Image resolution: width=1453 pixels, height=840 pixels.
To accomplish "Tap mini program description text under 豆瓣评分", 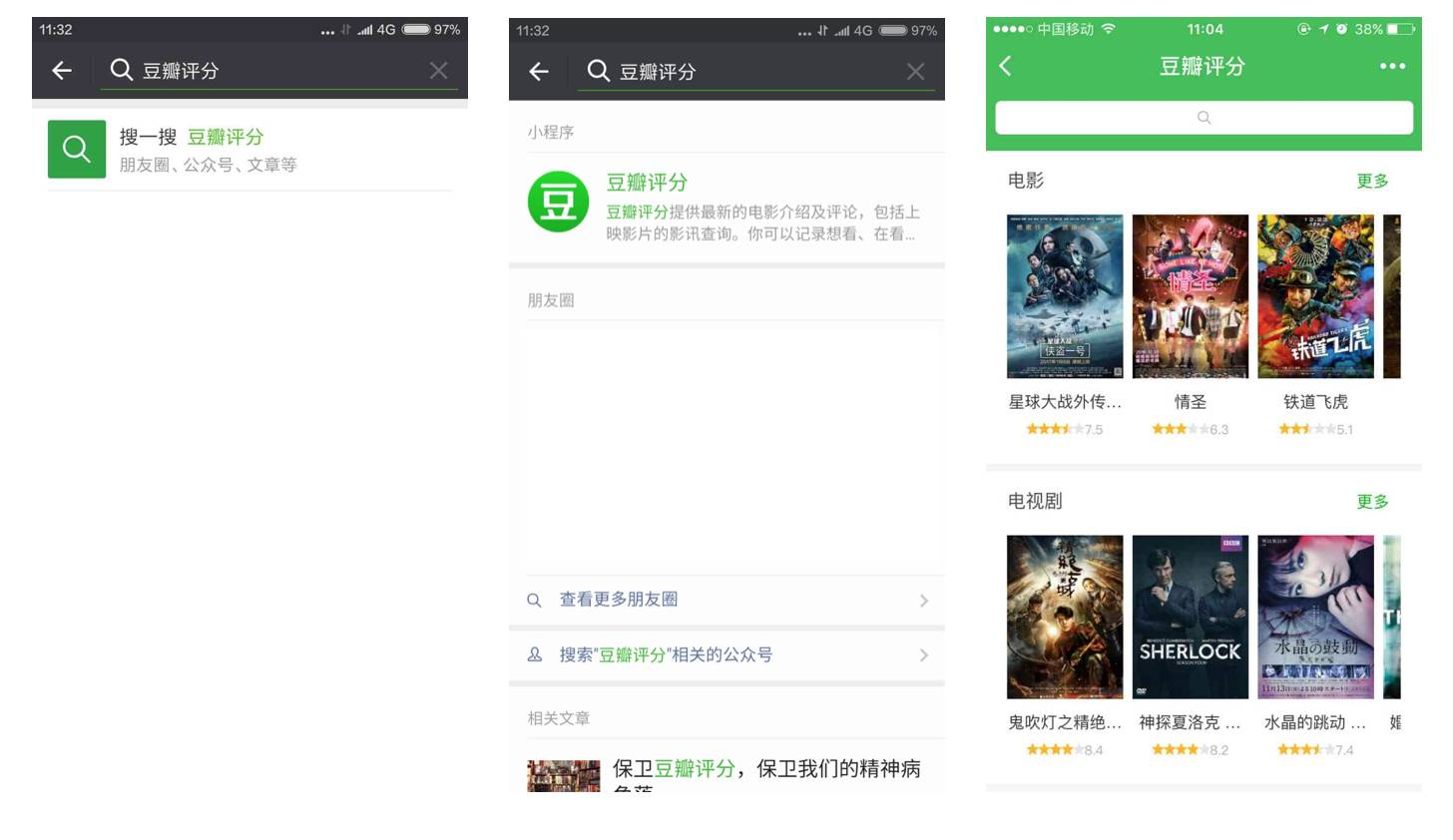I will (x=762, y=222).
